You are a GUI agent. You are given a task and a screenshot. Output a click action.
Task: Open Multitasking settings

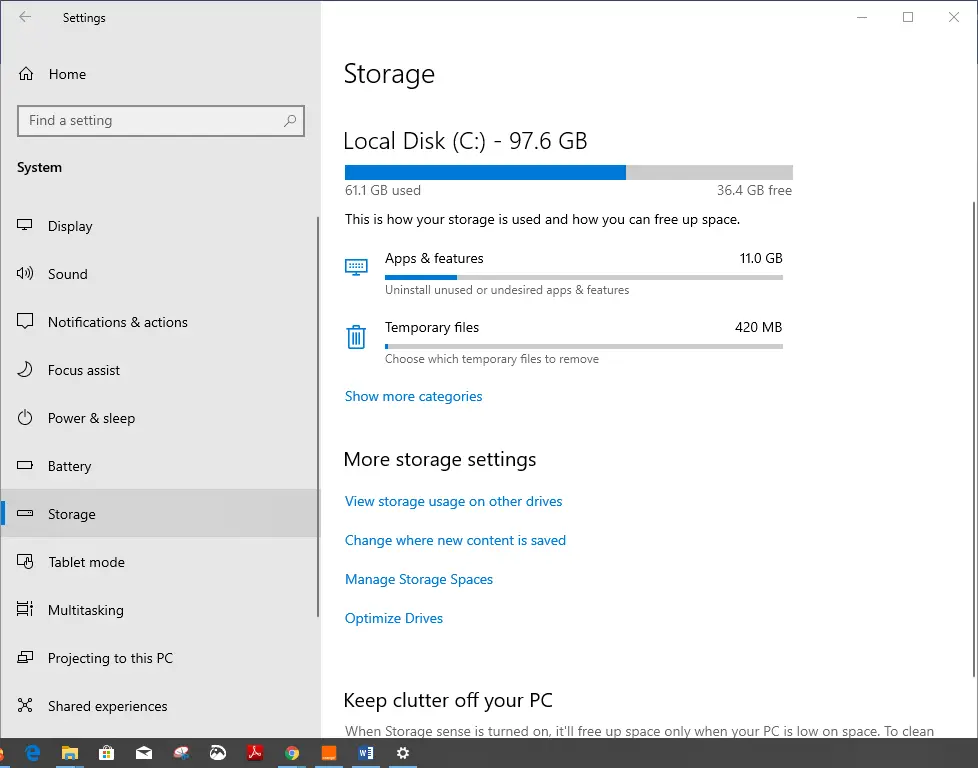coord(159,610)
